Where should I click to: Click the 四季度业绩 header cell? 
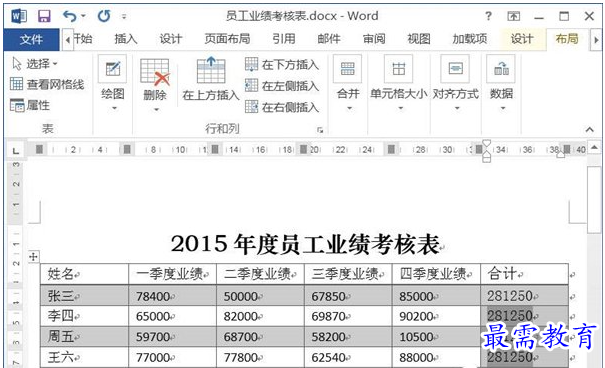(x=436, y=274)
